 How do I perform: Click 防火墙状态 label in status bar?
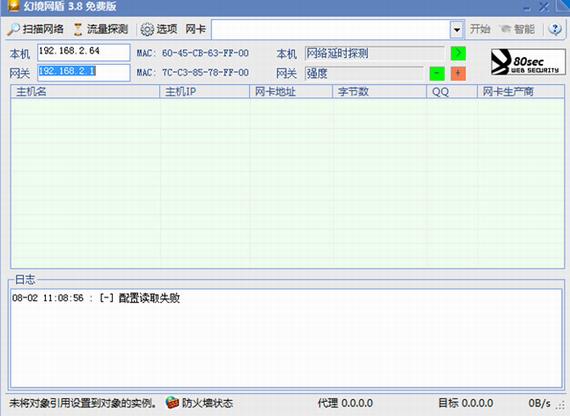tap(208, 403)
